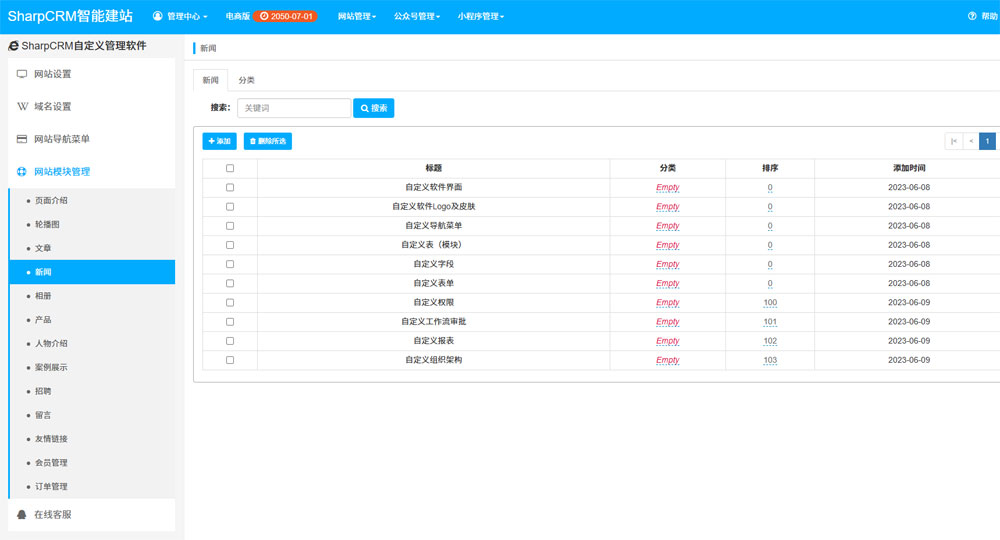The height and width of the screenshot is (540, 1000).
Task: Click the user icon beside 管理中心
Action: [x=158, y=17]
